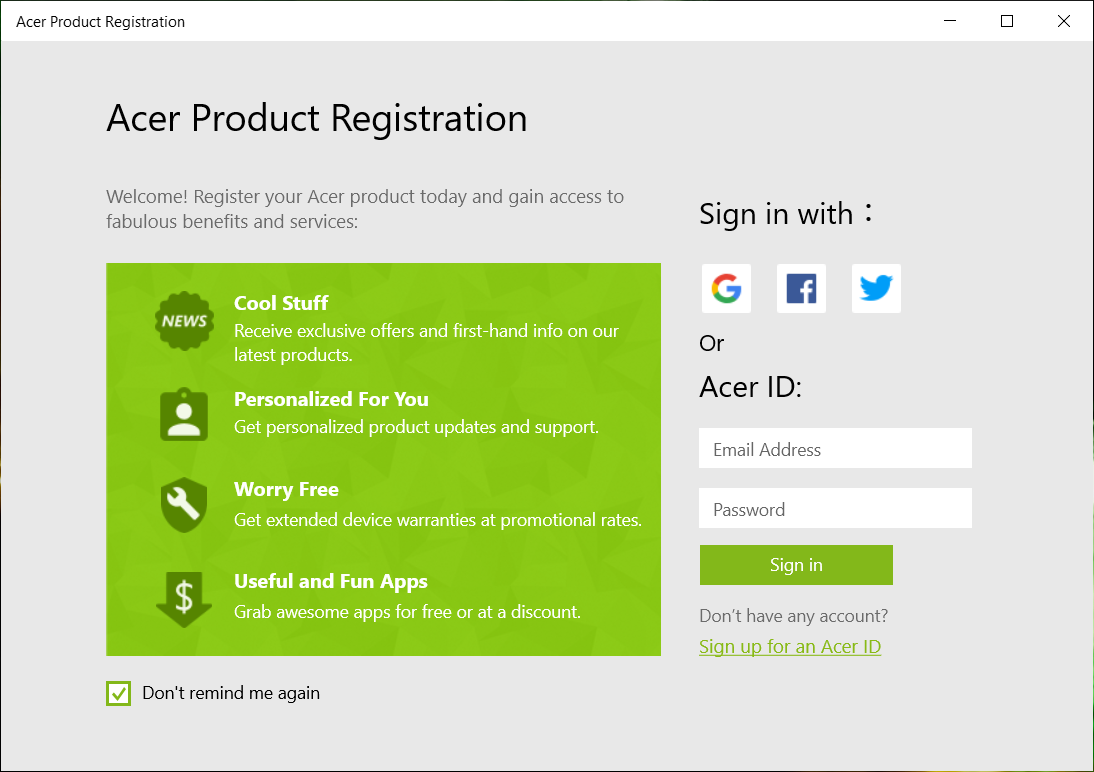Click the dollar download arrow icon
The image size is (1094, 772).
pyautogui.click(x=184, y=598)
